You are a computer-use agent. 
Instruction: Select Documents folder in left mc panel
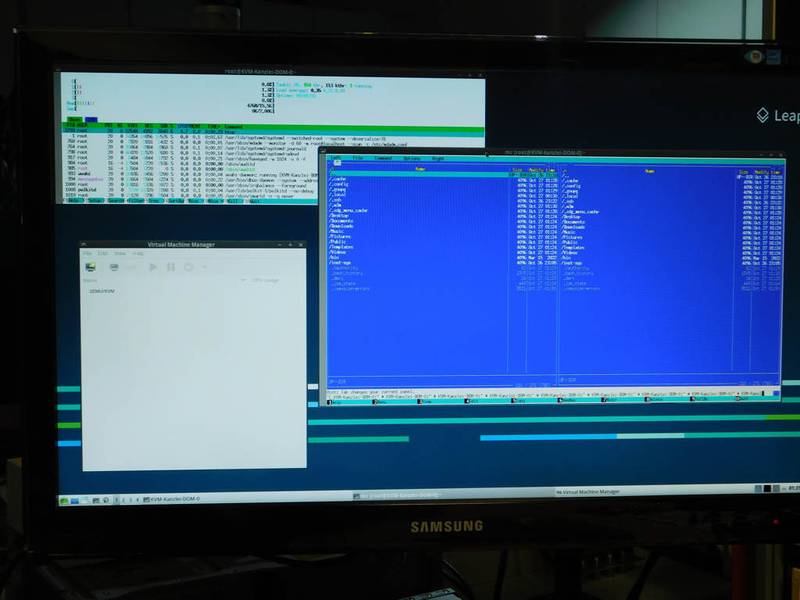coord(344,219)
